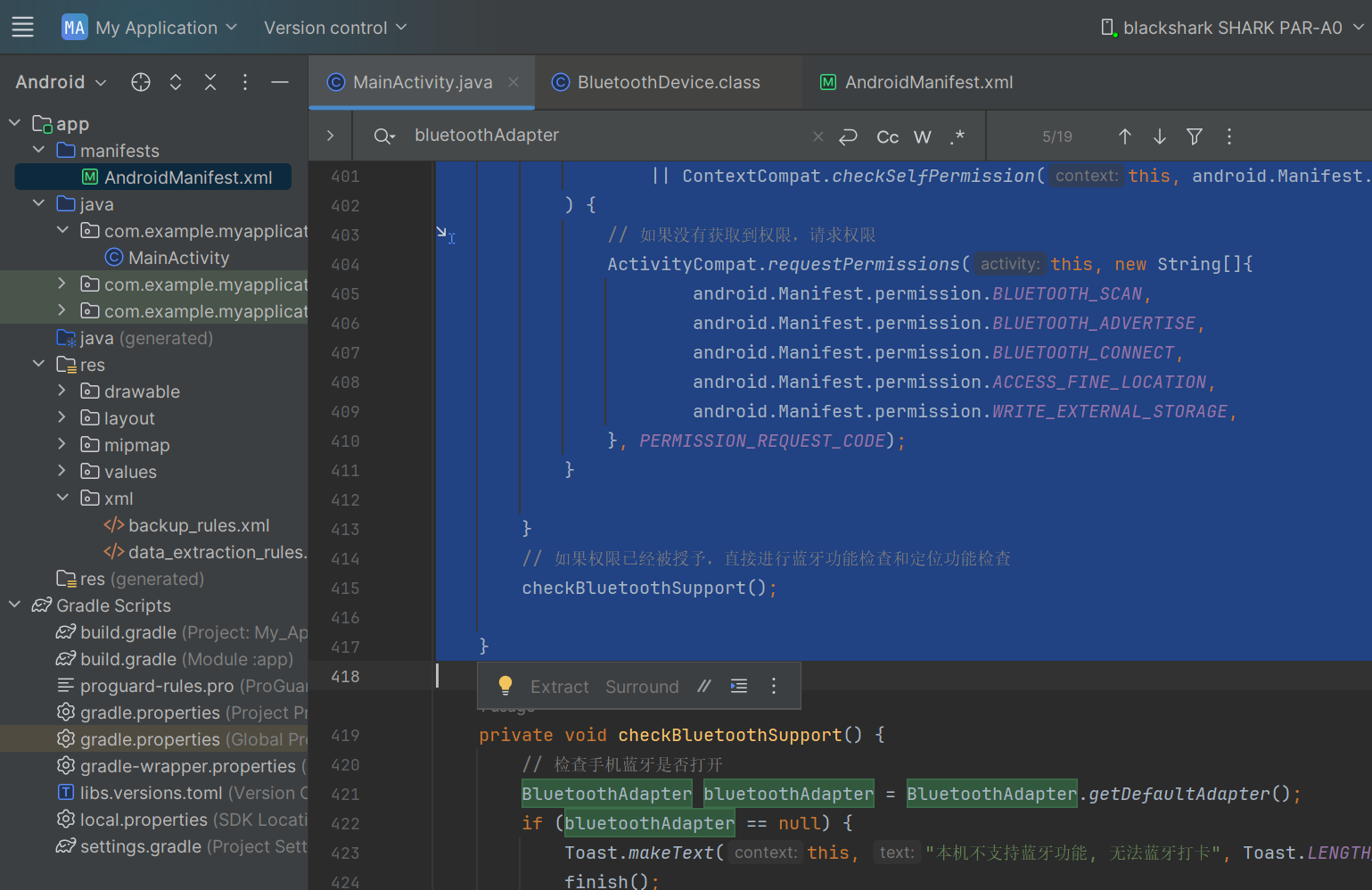
Task: Hide the project tool window
Action: coord(280,82)
